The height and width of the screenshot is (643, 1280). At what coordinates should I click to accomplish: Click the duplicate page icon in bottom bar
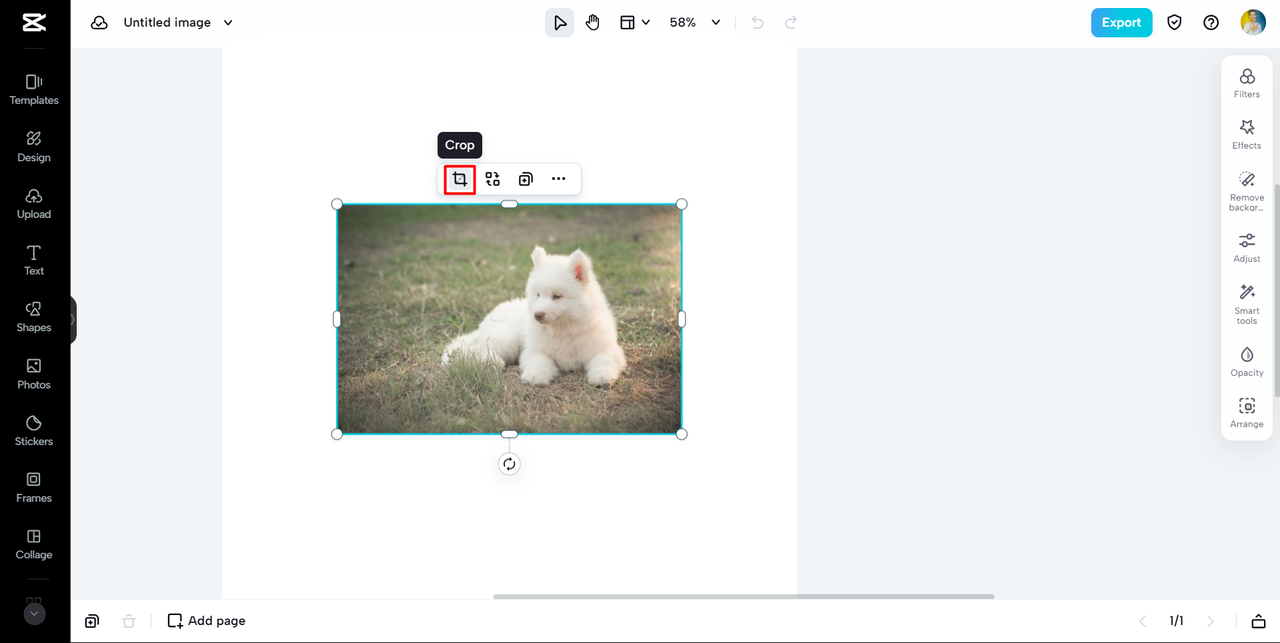click(92, 621)
